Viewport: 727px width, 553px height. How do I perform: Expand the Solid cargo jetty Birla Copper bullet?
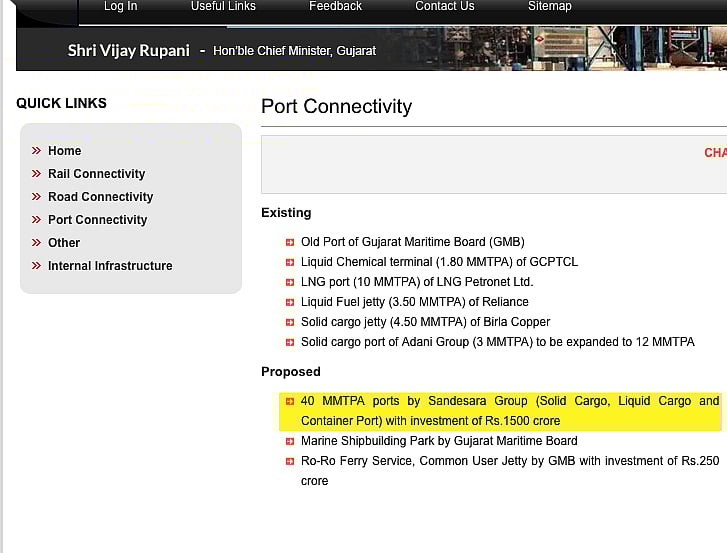pyautogui.click(x=290, y=322)
